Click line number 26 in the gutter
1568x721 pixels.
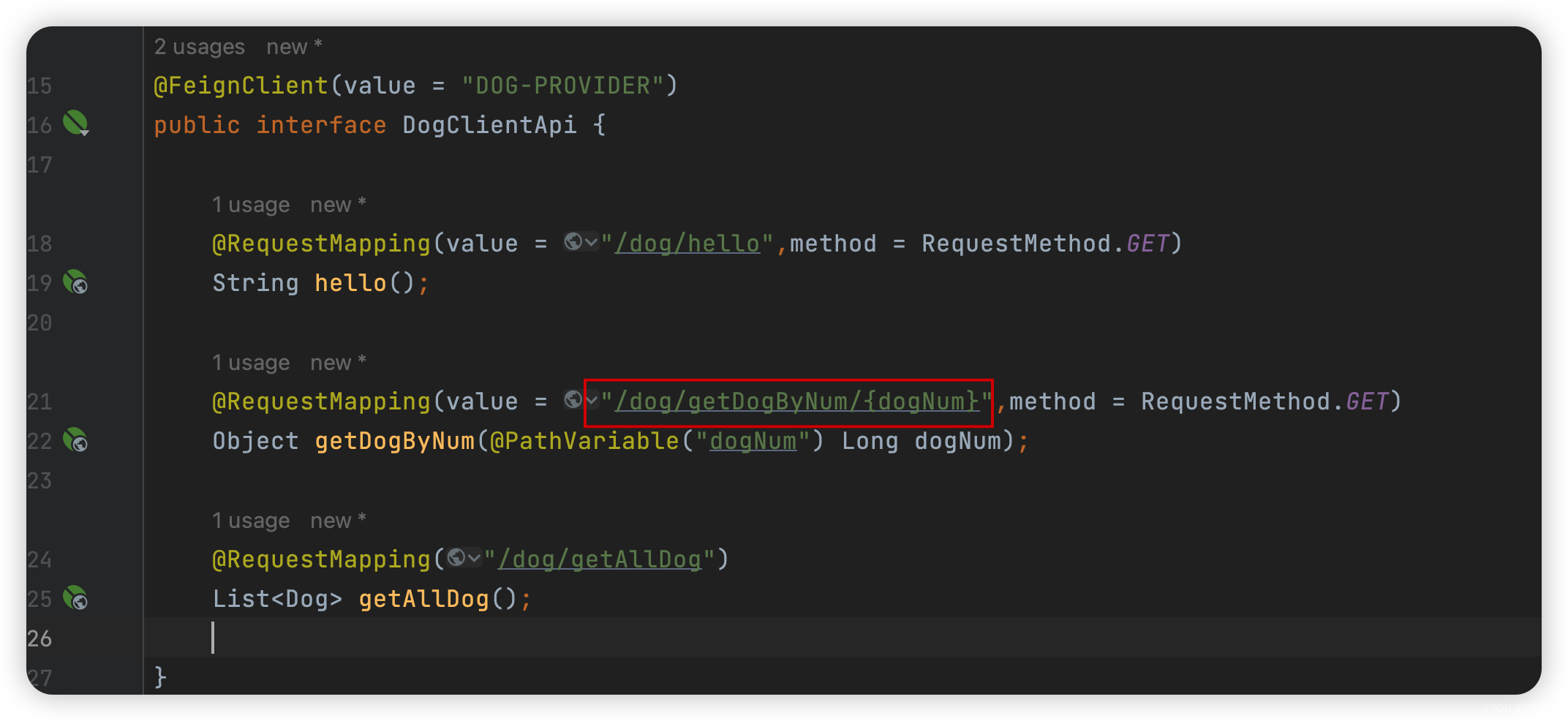[39, 638]
